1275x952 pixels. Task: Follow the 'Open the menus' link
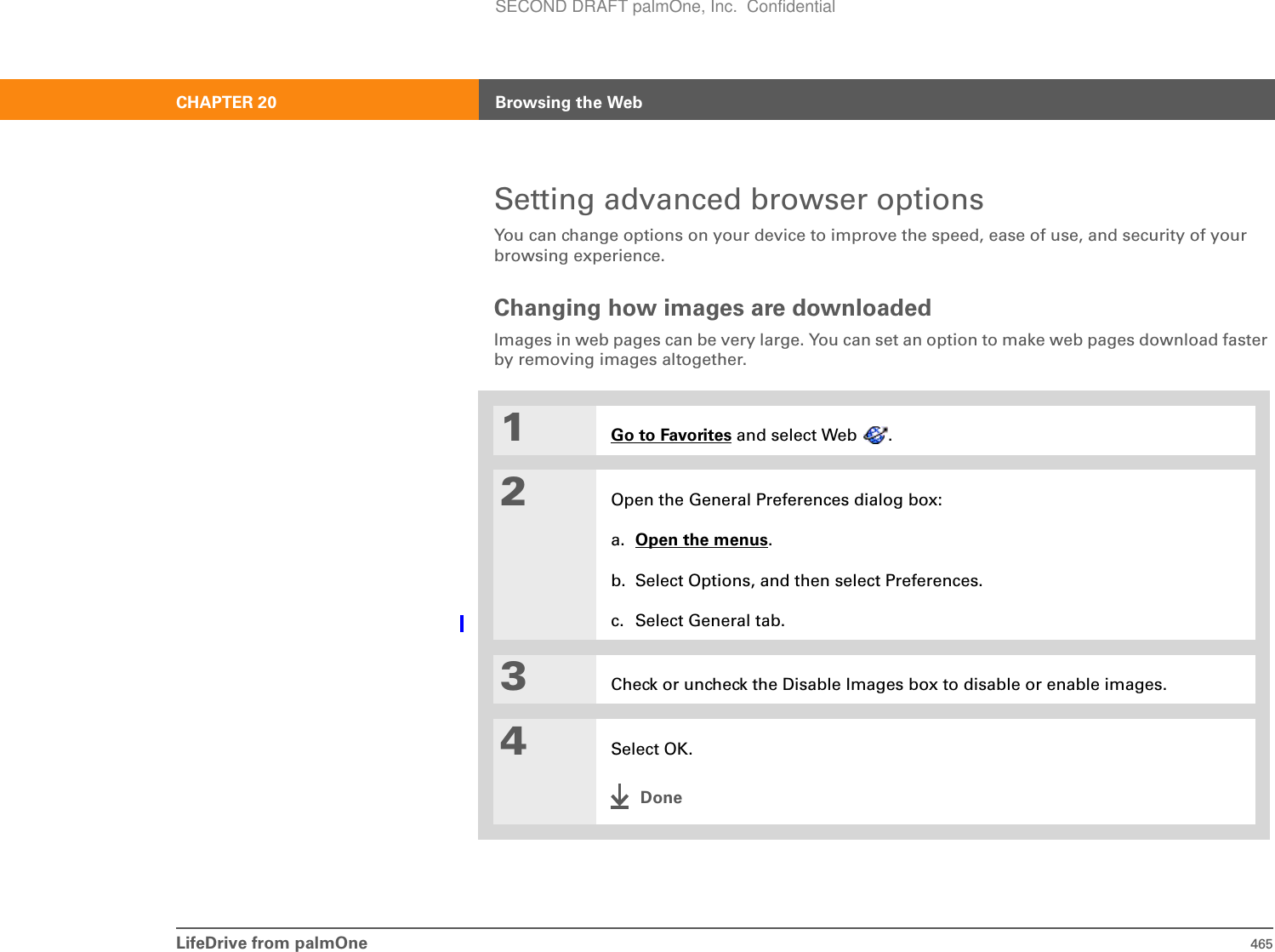tap(702, 540)
